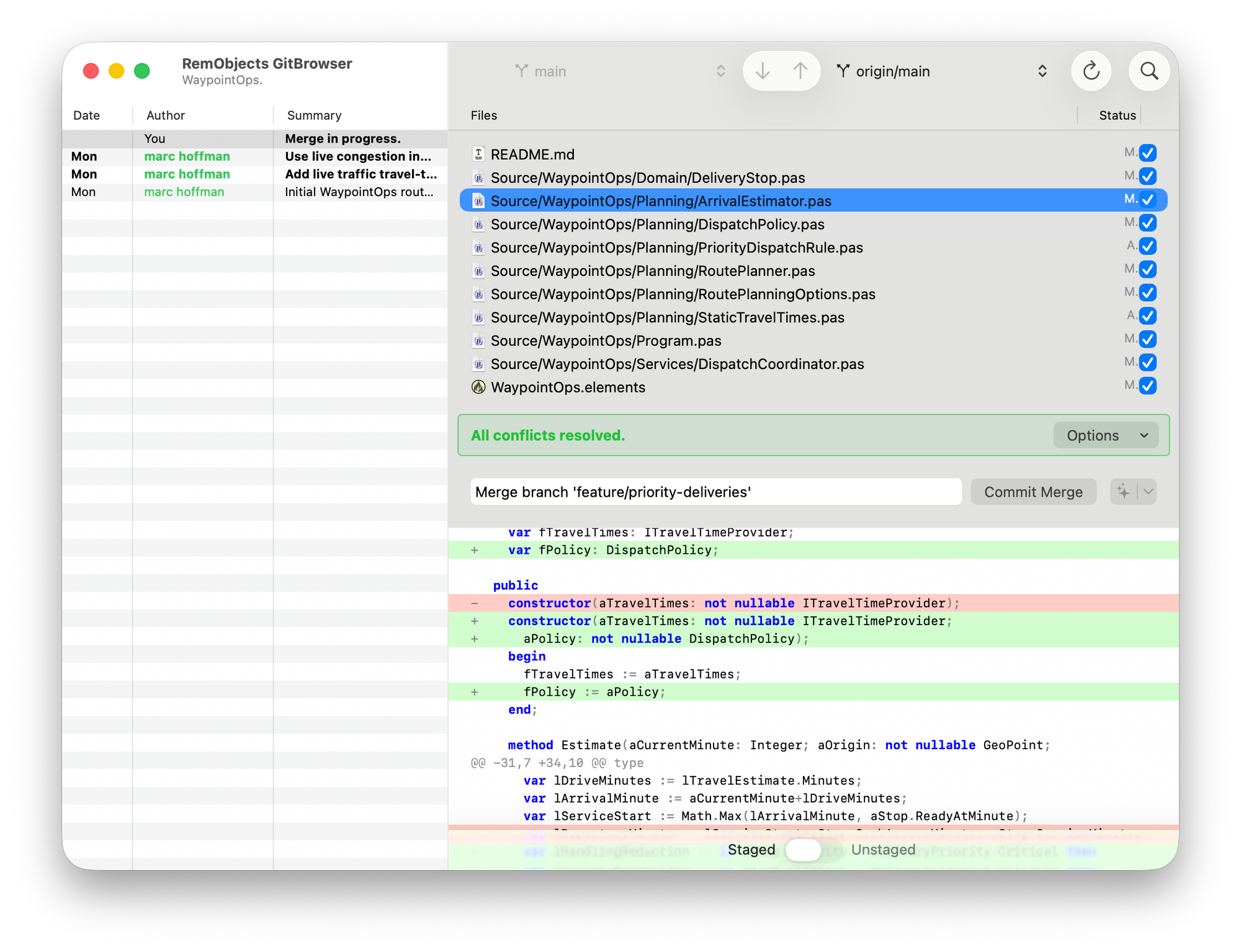1241x952 pixels.
Task: Click the RemObjects GitBrowser window title
Action: [267, 63]
